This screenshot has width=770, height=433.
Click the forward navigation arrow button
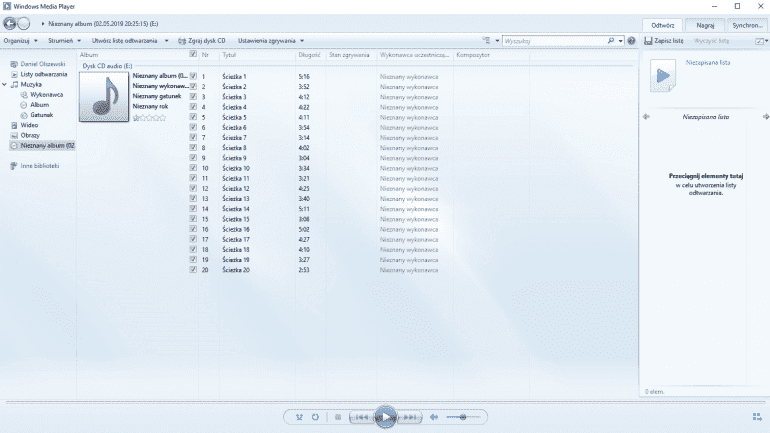[x=24, y=24]
